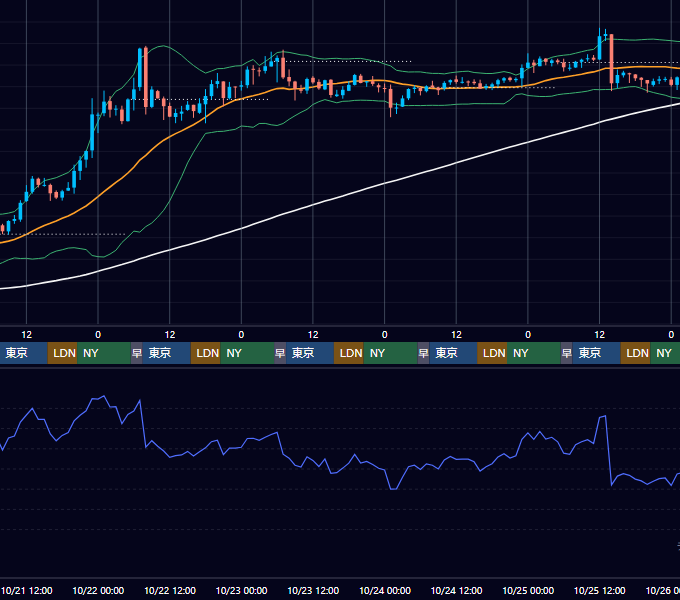Select the LDN session block on 10/24
The width and height of the screenshot is (680, 600).
pyautogui.click(x=492, y=353)
